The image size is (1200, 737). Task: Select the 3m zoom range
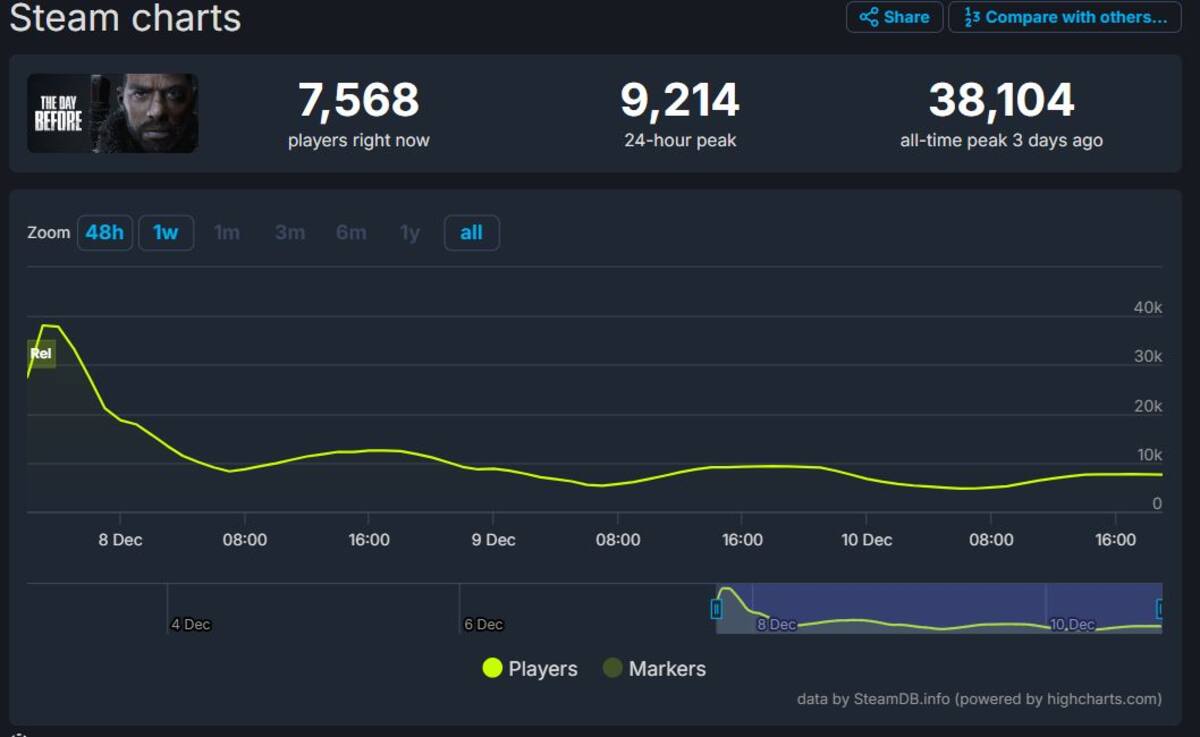pyautogui.click(x=290, y=233)
